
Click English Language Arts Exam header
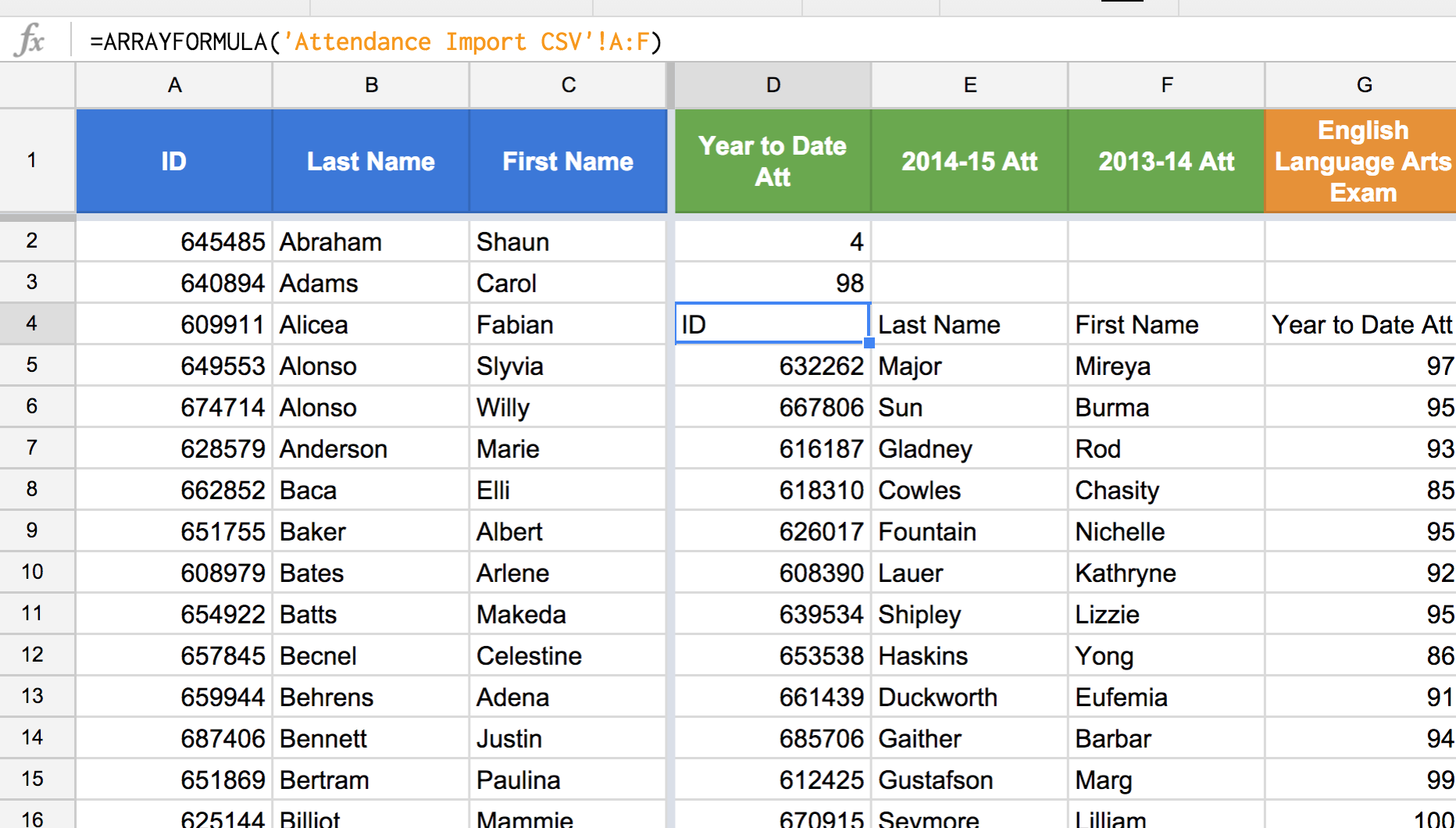coord(1361,161)
